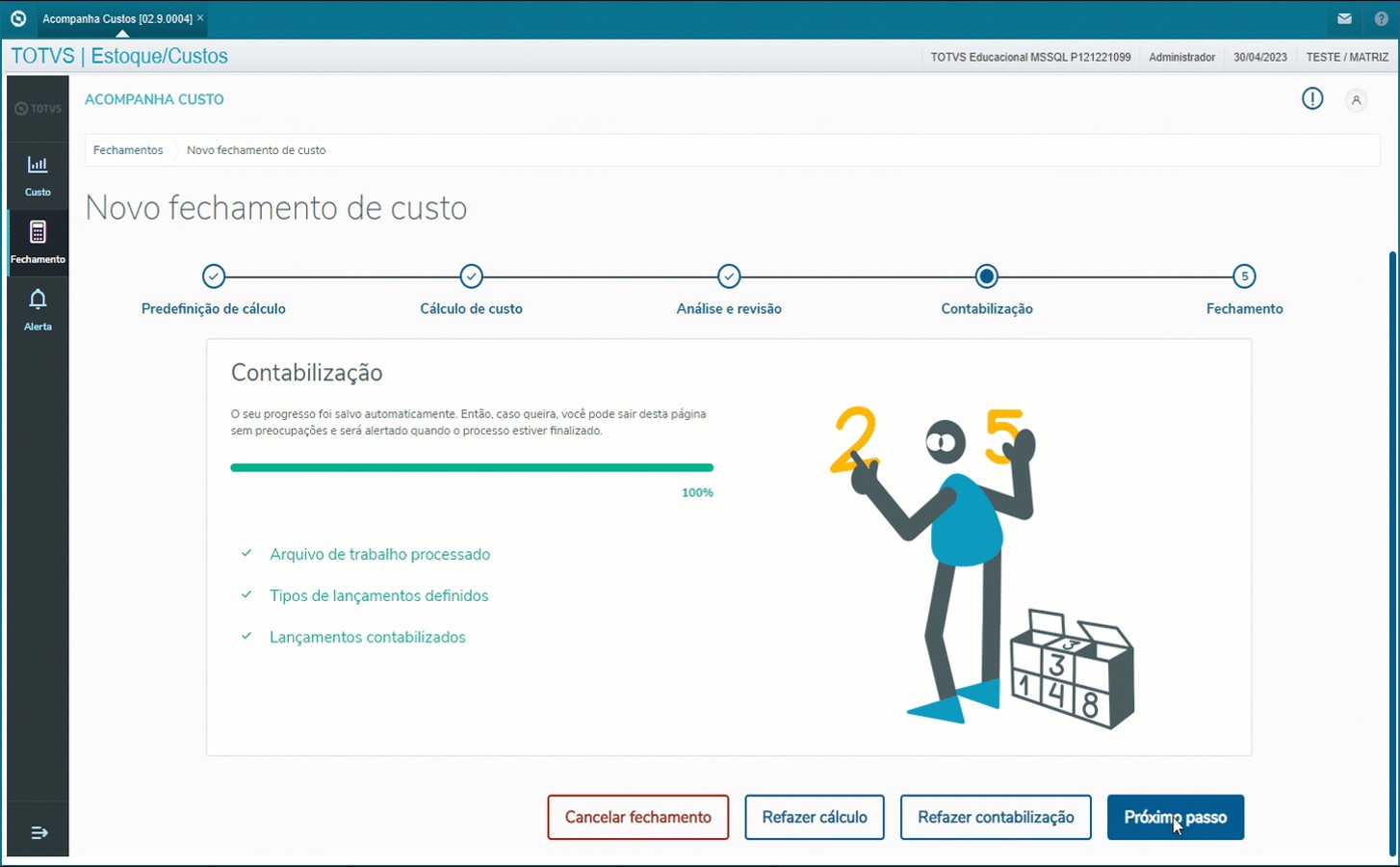Viewport: 1400px width, 867px height.
Task: Expand the sidebar menu with hamburger icon
Action: (39, 832)
